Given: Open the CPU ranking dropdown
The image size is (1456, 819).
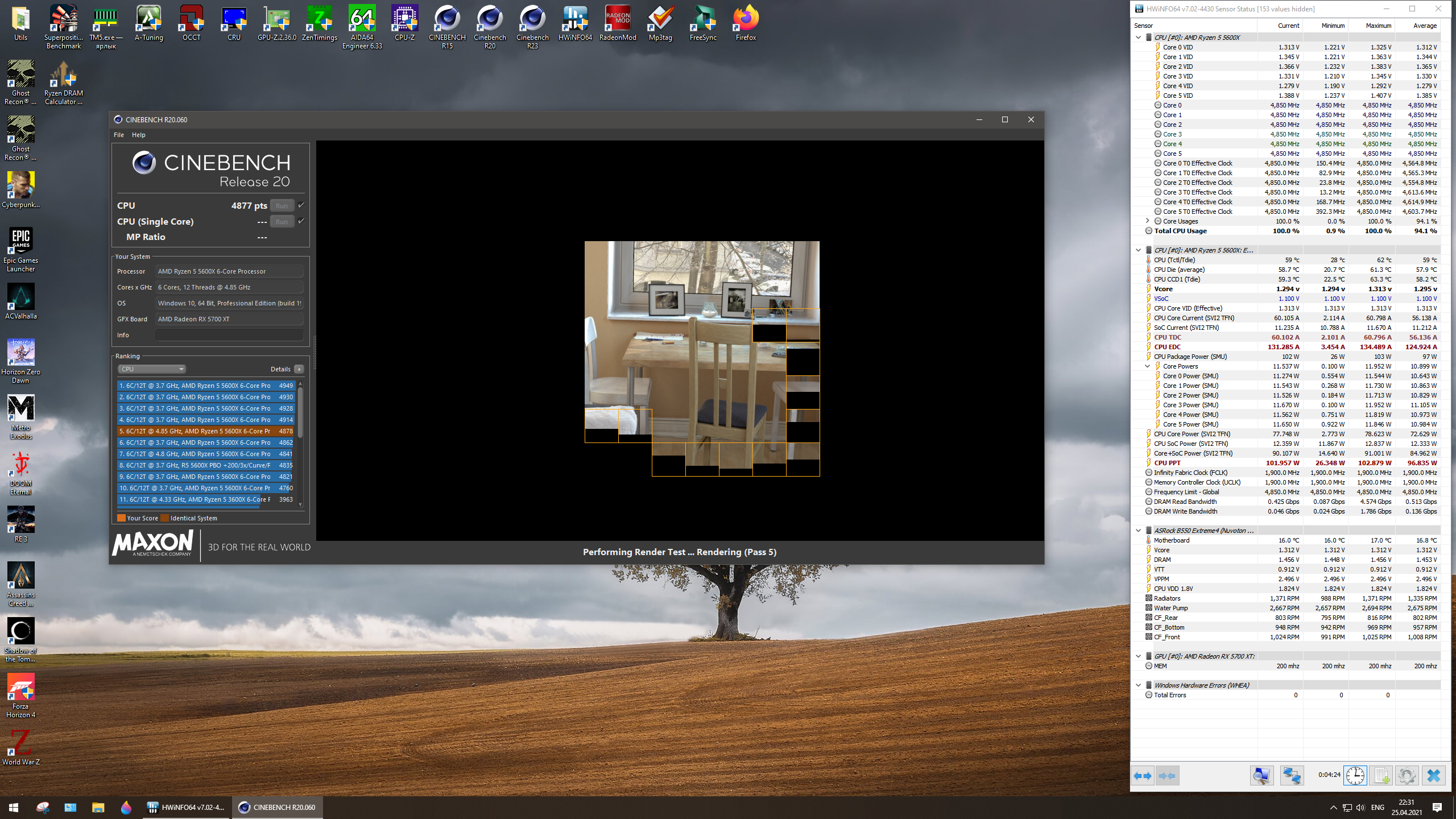Looking at the screenshot, I should point(152,369).
